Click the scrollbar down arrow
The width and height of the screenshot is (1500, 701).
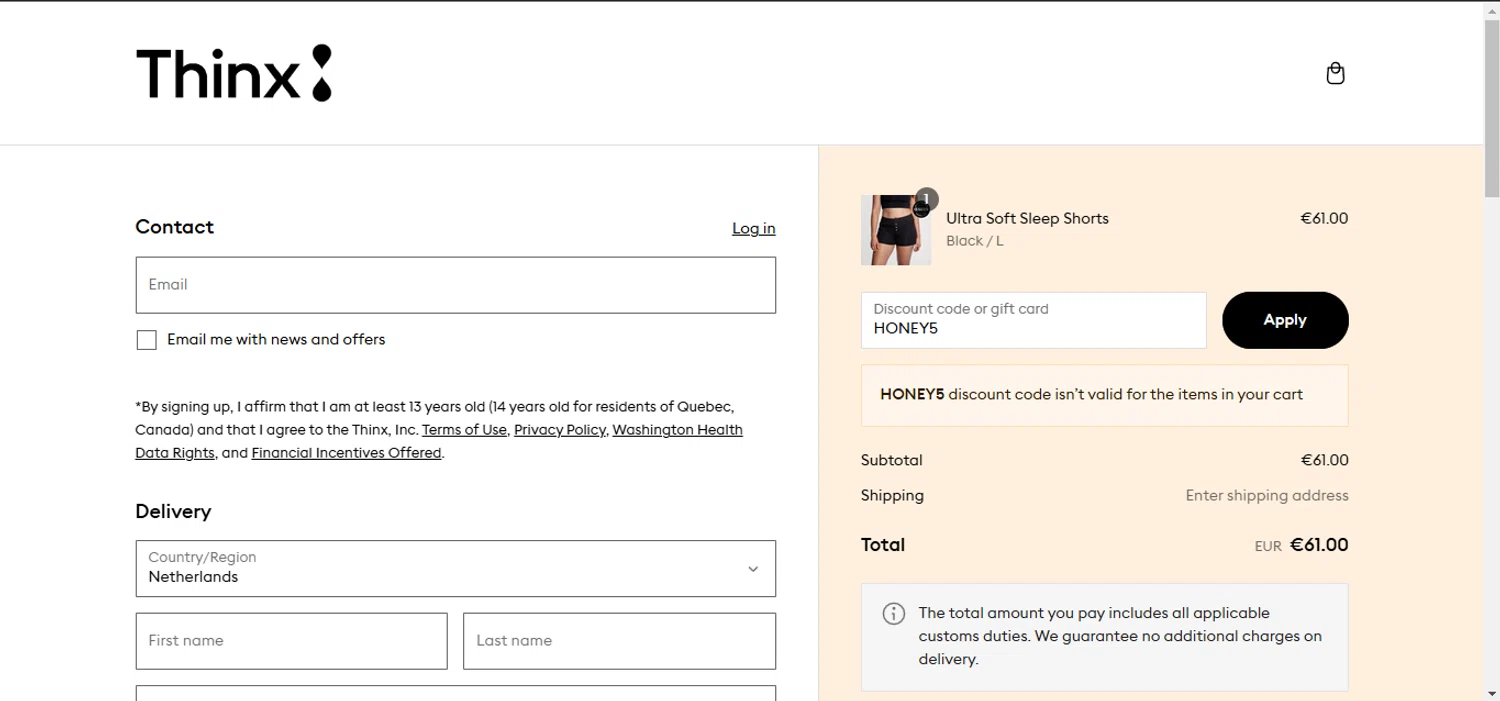click(x=1492, y=693)
